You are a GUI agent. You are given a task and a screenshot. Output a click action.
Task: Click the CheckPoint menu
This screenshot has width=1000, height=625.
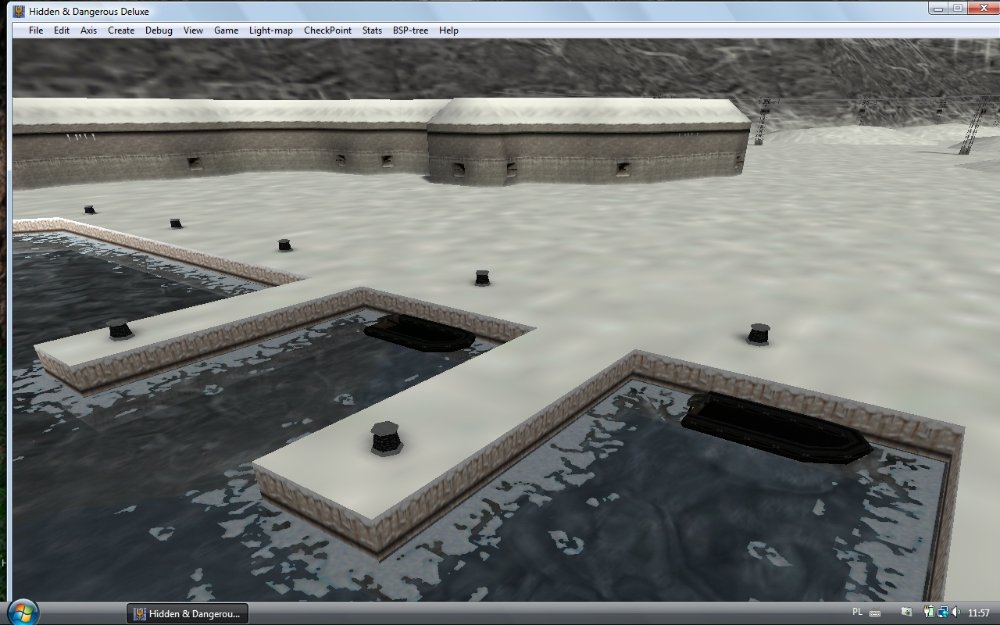click(328, 30)
